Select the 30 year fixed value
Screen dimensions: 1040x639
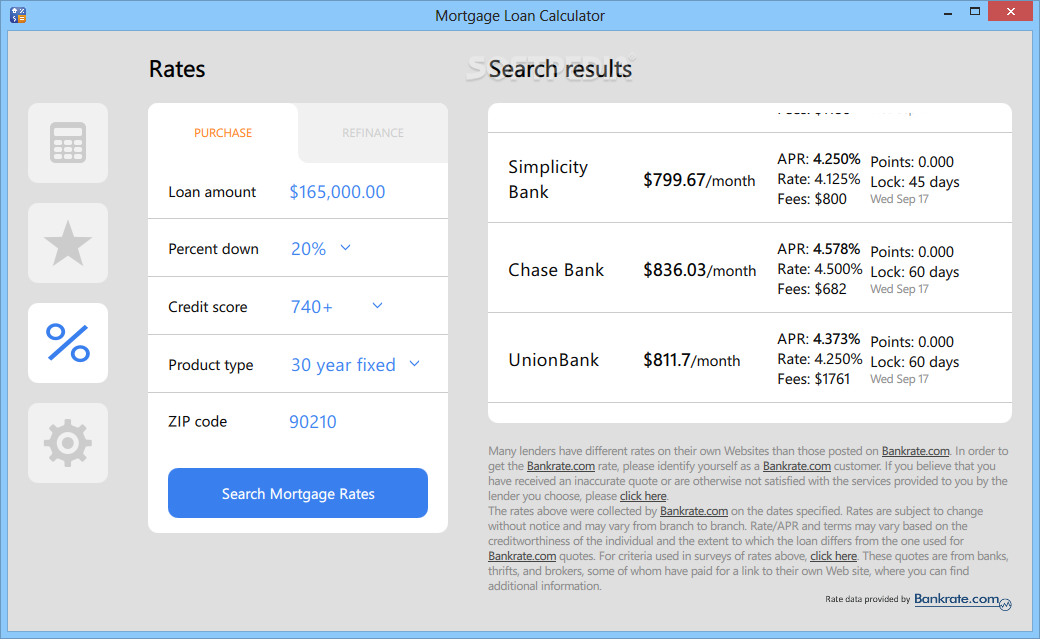343,365
